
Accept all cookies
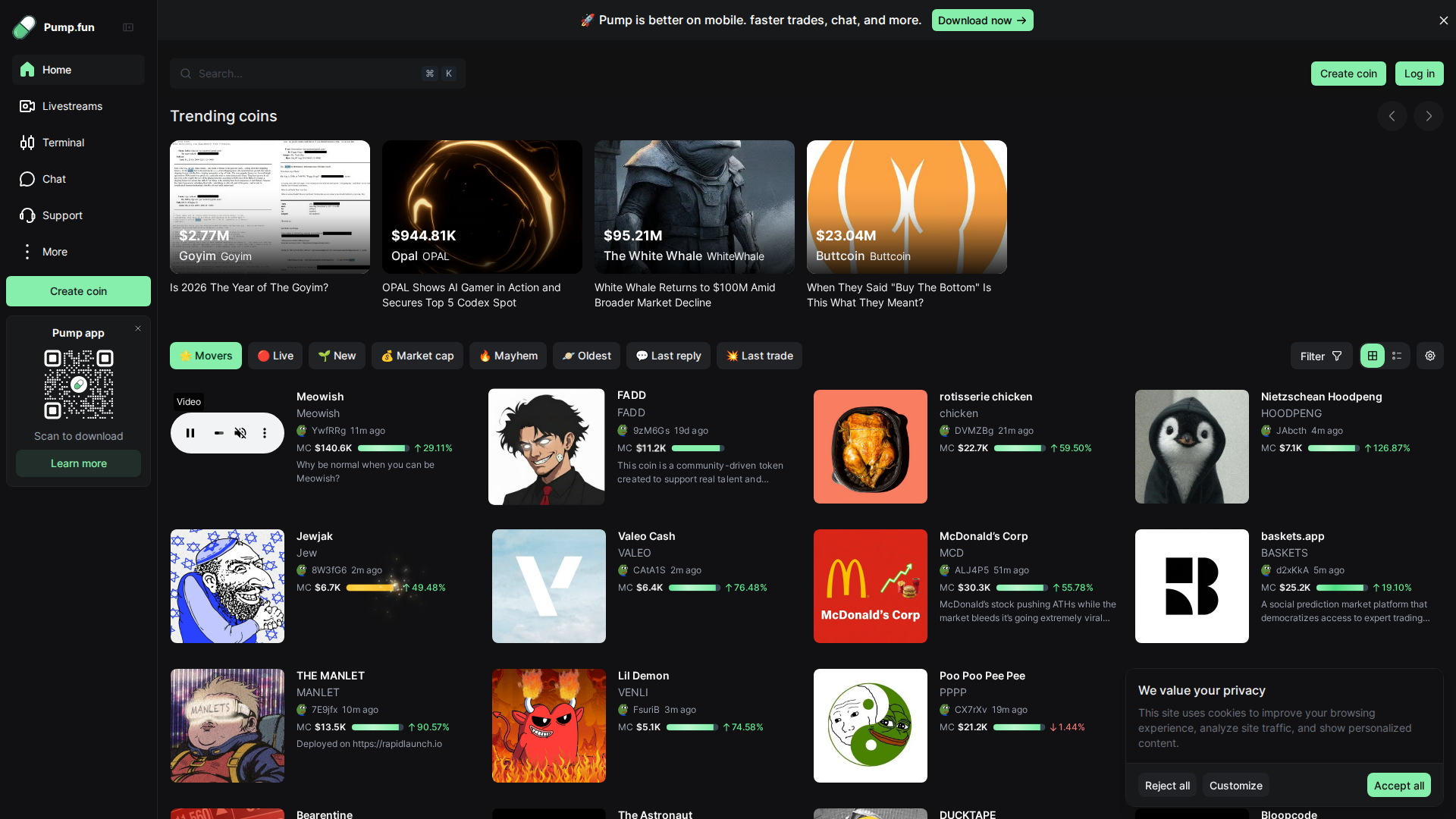click(1398, 786)
